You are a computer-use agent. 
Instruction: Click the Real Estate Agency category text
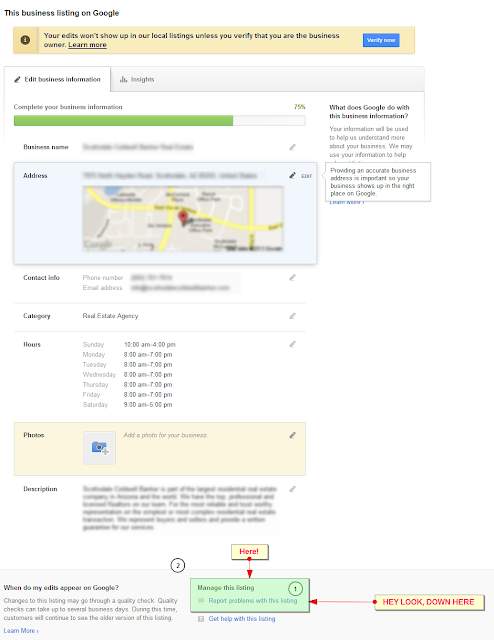coord(110,316)
